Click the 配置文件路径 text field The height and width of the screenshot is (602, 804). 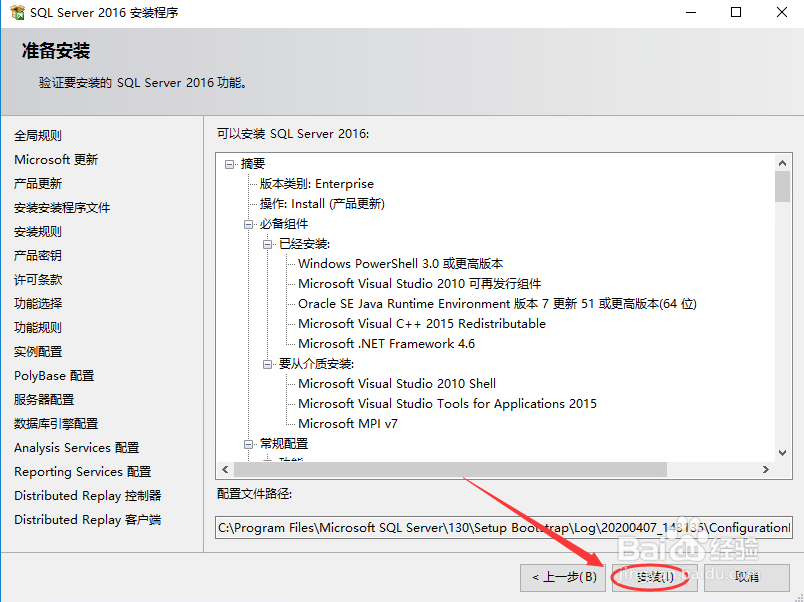pos(504,528)
